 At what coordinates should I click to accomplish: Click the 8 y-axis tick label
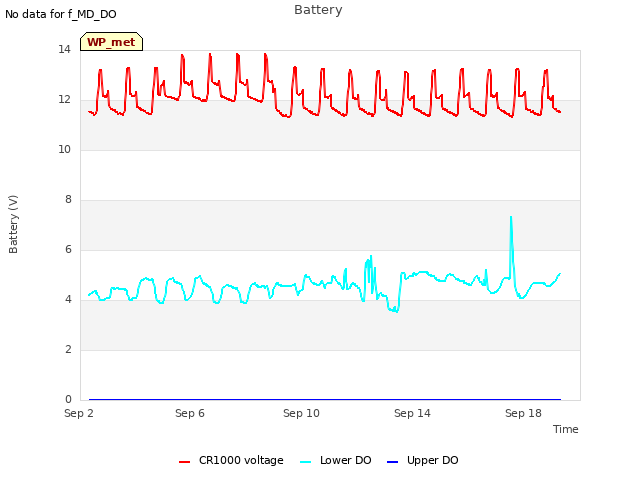68,200
